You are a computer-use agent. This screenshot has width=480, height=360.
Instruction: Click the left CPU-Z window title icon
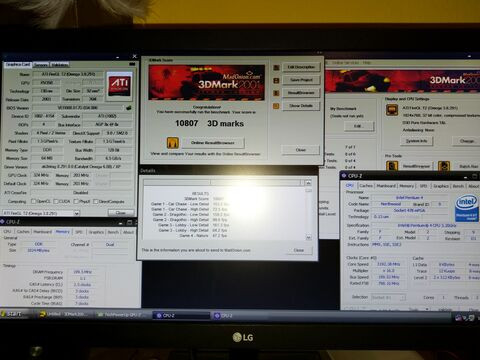pos(2,222)
